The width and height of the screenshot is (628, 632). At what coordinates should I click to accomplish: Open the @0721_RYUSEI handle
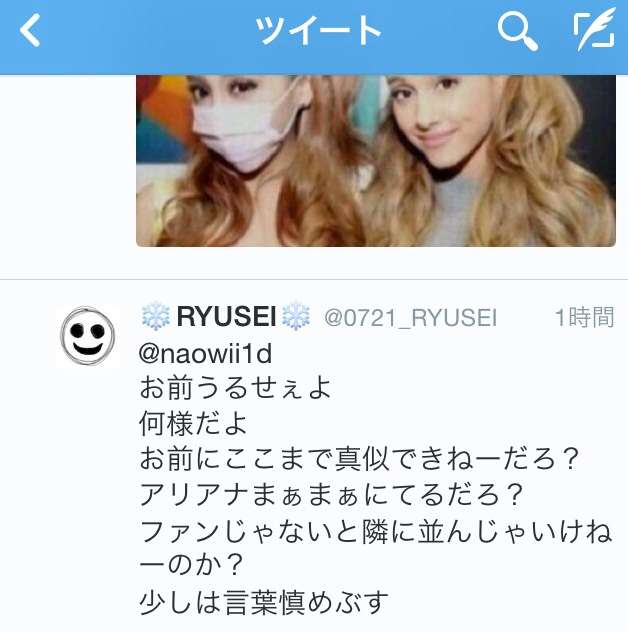(410, 318)
